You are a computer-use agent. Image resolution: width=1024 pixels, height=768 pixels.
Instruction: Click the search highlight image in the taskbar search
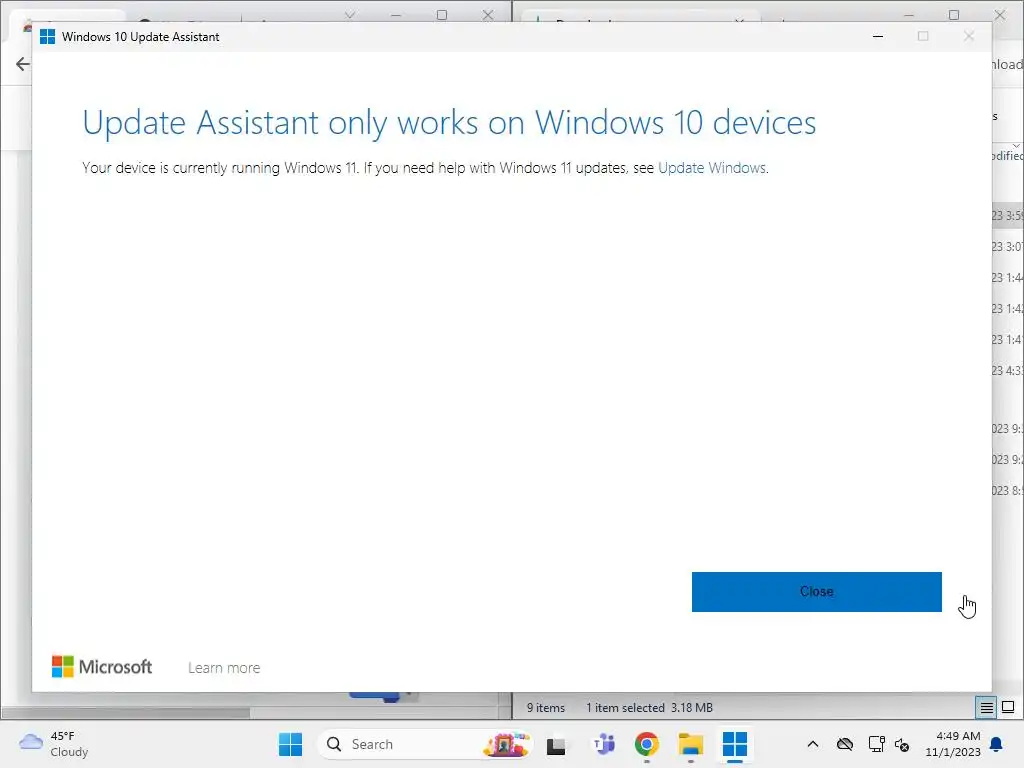506,744
